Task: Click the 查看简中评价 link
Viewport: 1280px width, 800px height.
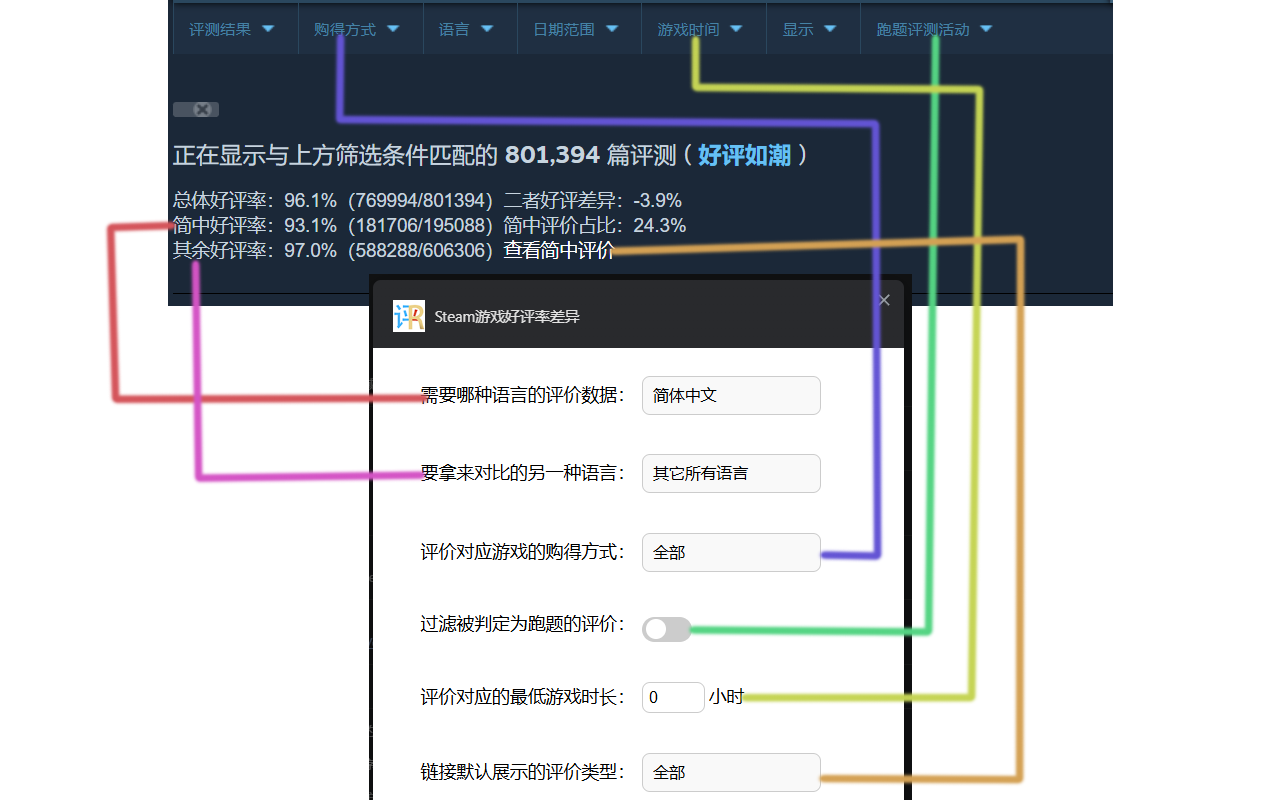Action: pyautogui.click(x=557, y=251)
